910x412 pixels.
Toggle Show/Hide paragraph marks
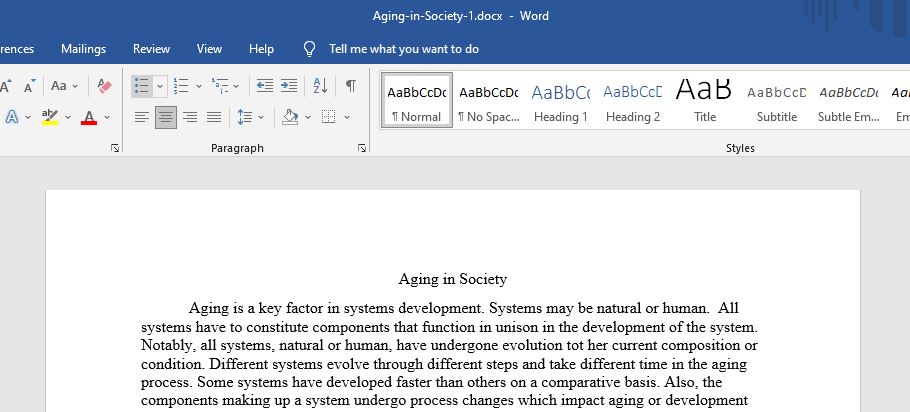point(351,86)
